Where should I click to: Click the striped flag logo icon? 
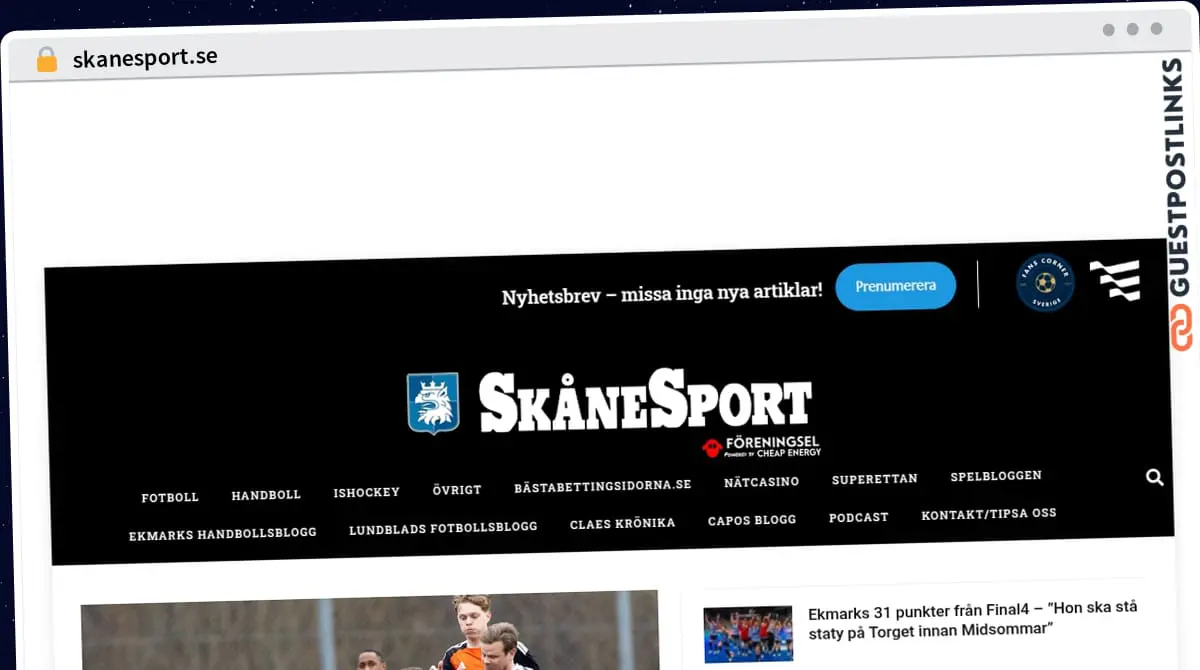pos(1114,280)
